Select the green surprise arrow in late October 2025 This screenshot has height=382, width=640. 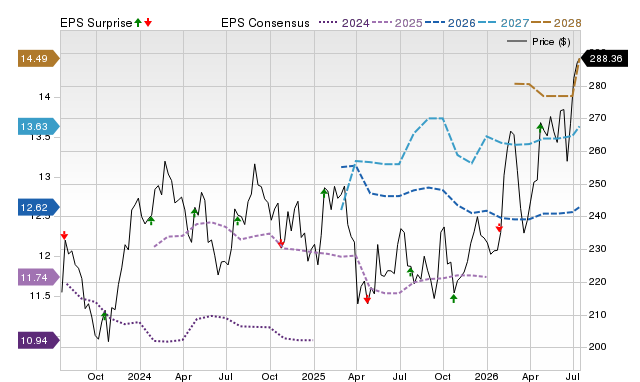click(x=453, y=298)
